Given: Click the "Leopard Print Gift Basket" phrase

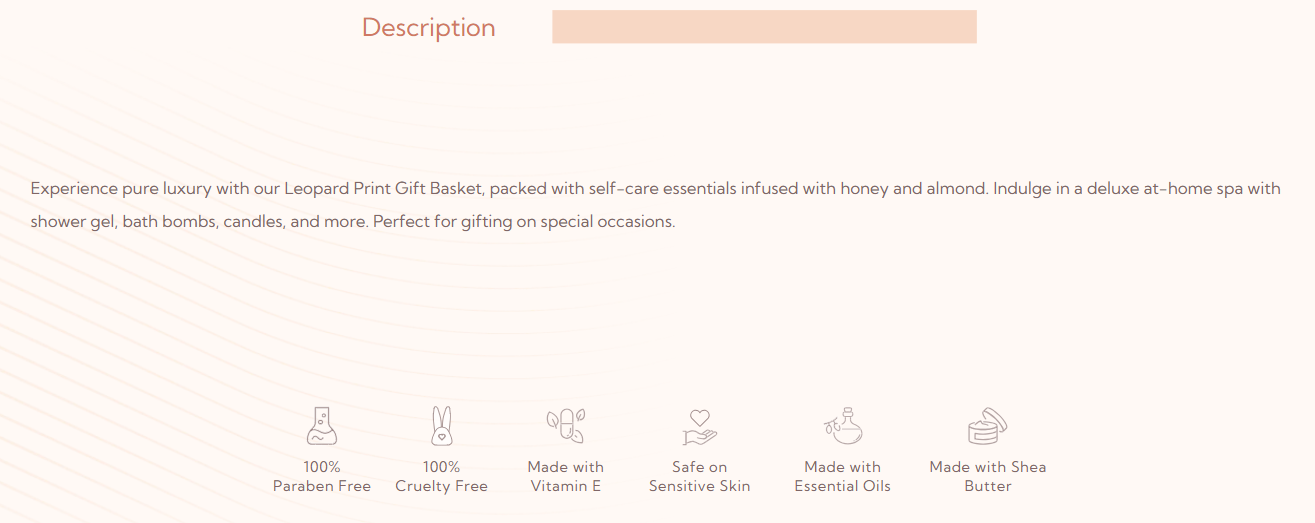Looking at the screenshot, I should coord(383,188).
